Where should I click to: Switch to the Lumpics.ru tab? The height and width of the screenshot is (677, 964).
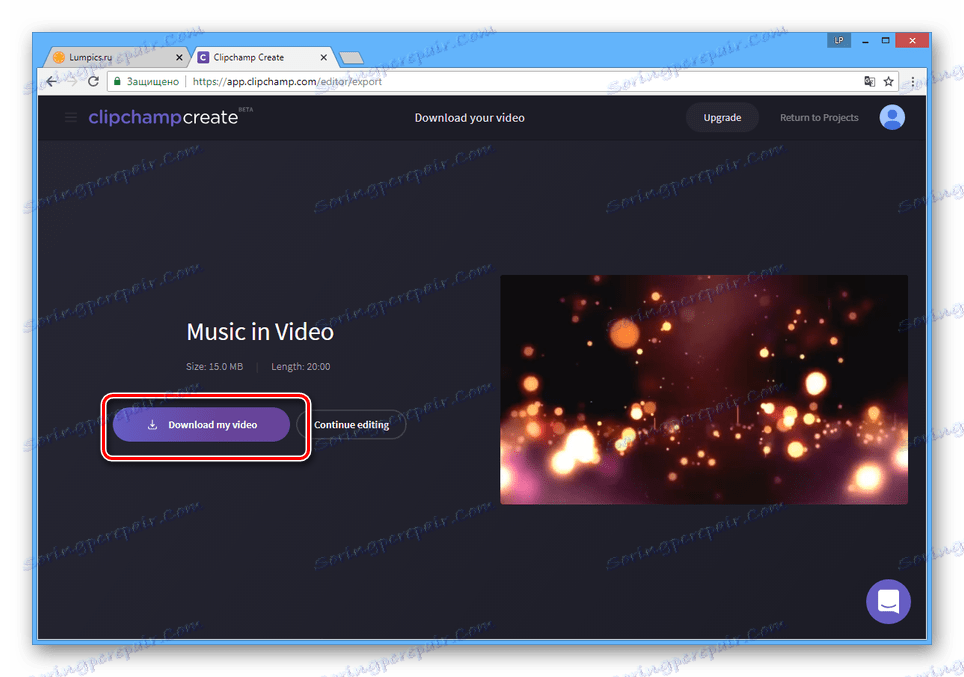pyautogui.click(x=117, y=57)
